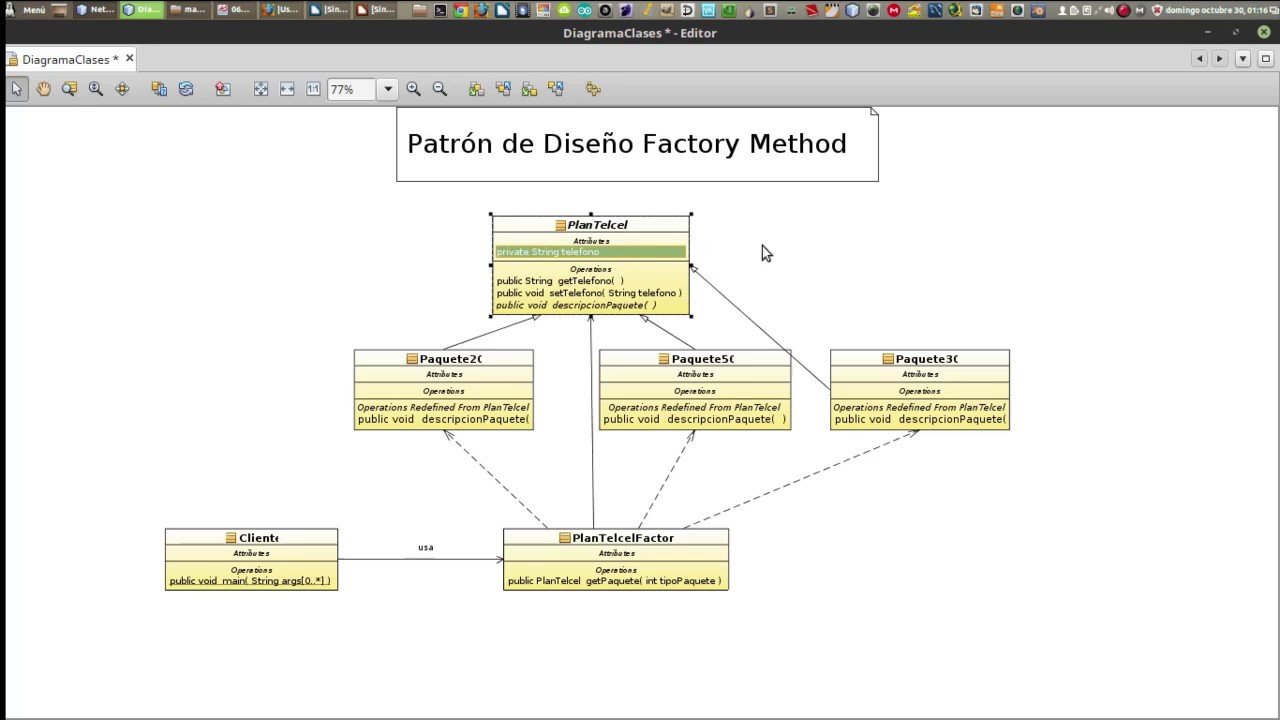Viewport: 1280px width, 720px height.
Task: Click the export image toolbar icon
Action: (x=223, y=89)
